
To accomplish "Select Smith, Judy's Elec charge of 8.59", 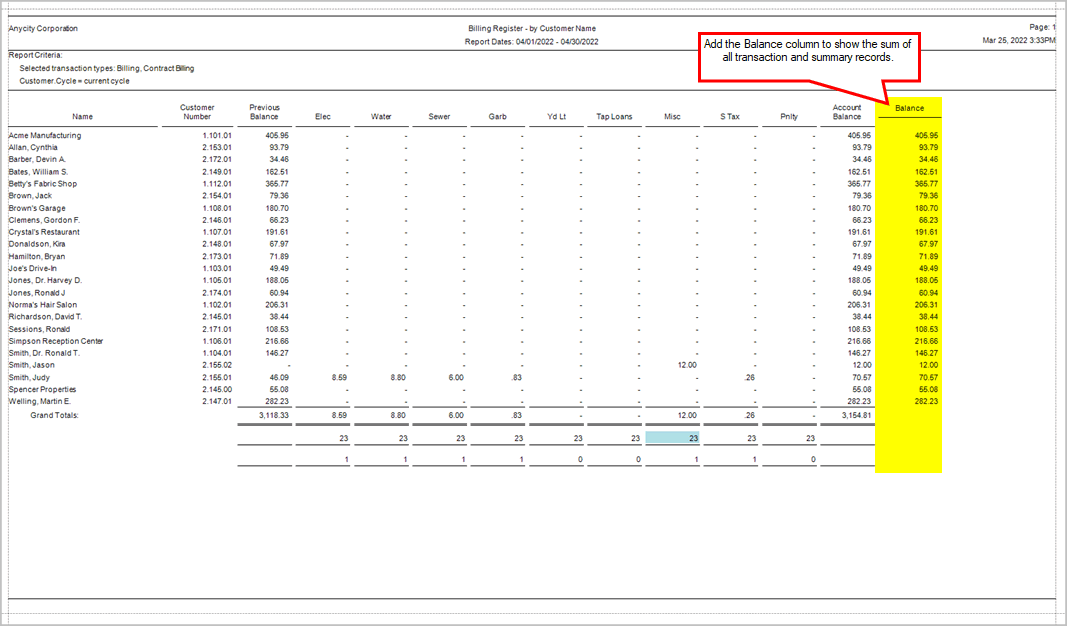I will [337, 377].
